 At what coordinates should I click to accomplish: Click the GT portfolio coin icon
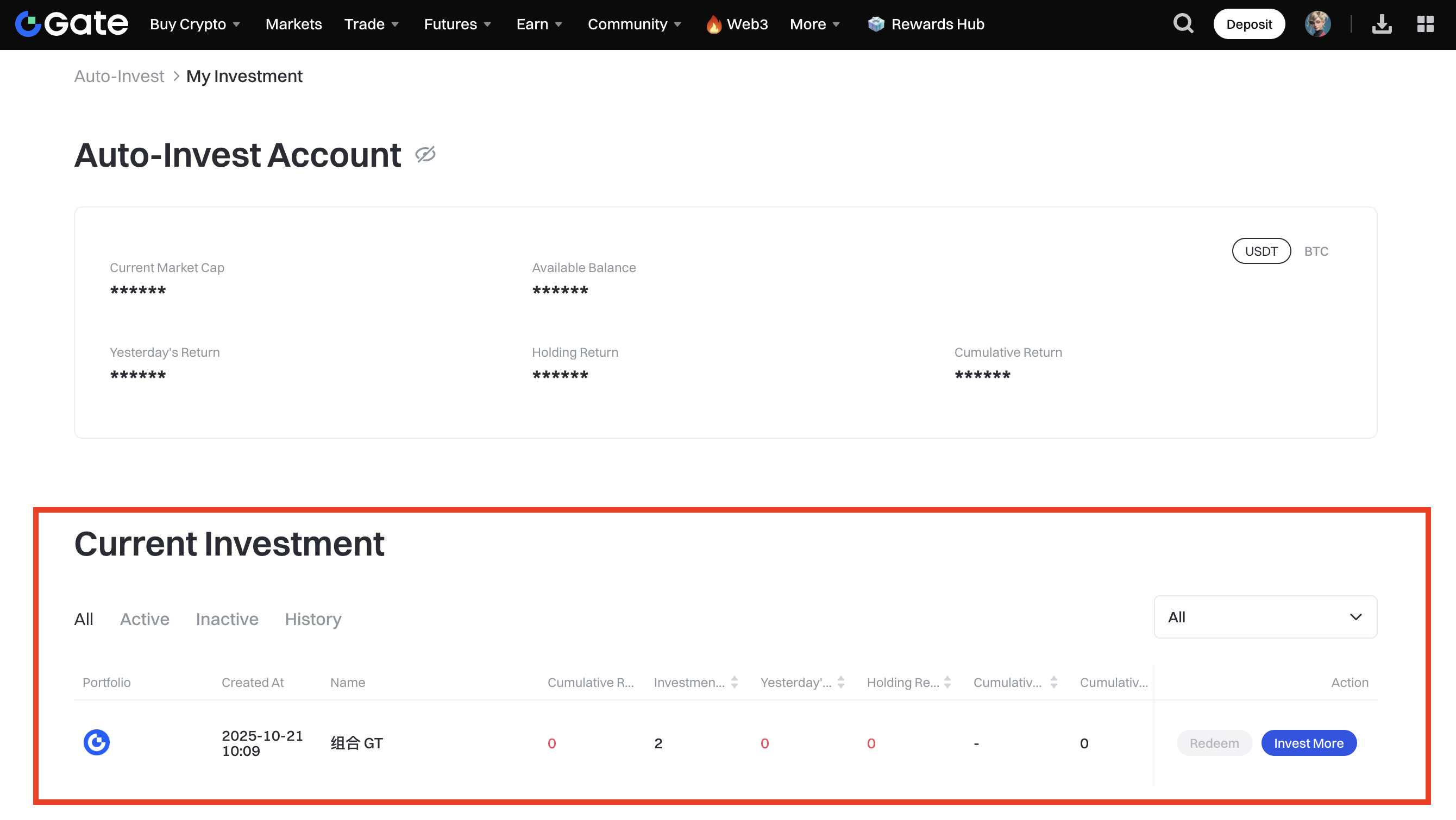[97, 742]
